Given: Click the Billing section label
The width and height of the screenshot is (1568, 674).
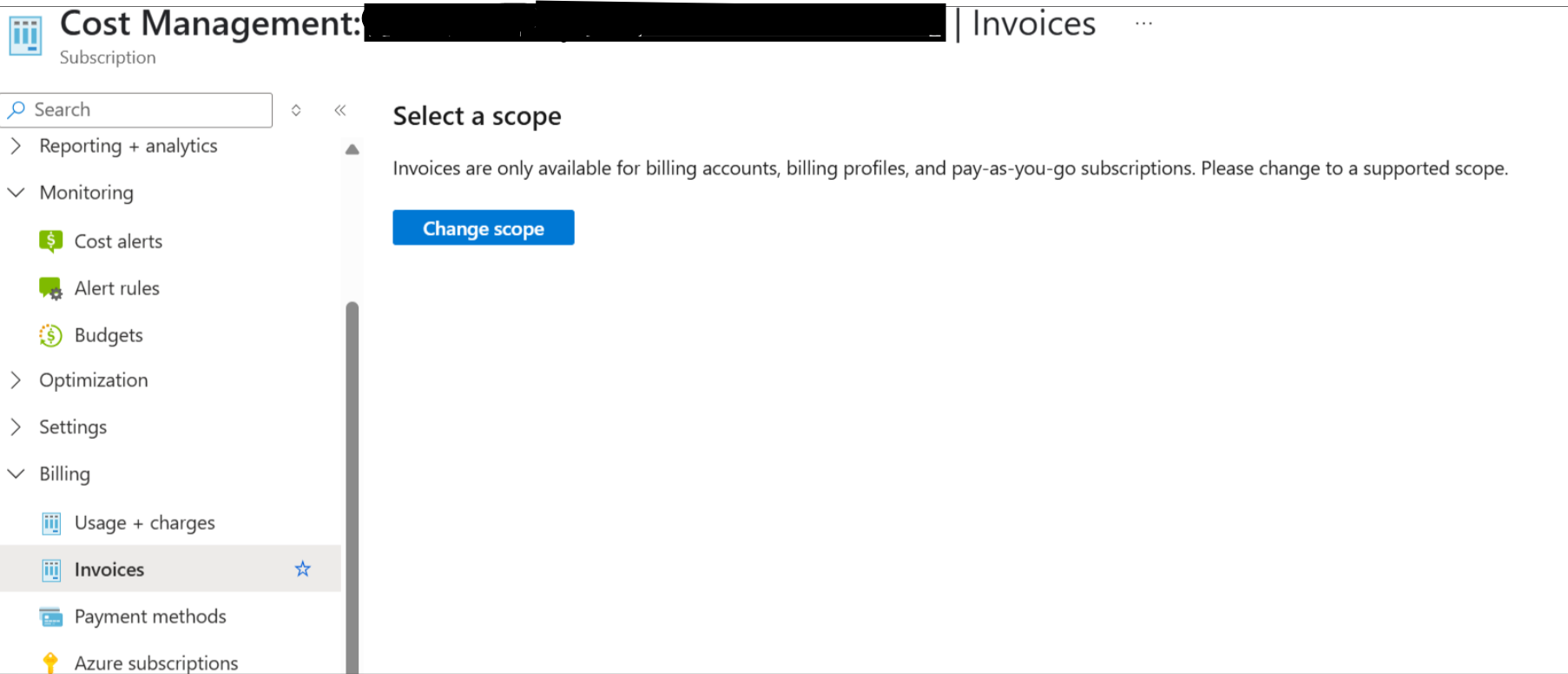Looking at the screenshot, I should 64,474.
